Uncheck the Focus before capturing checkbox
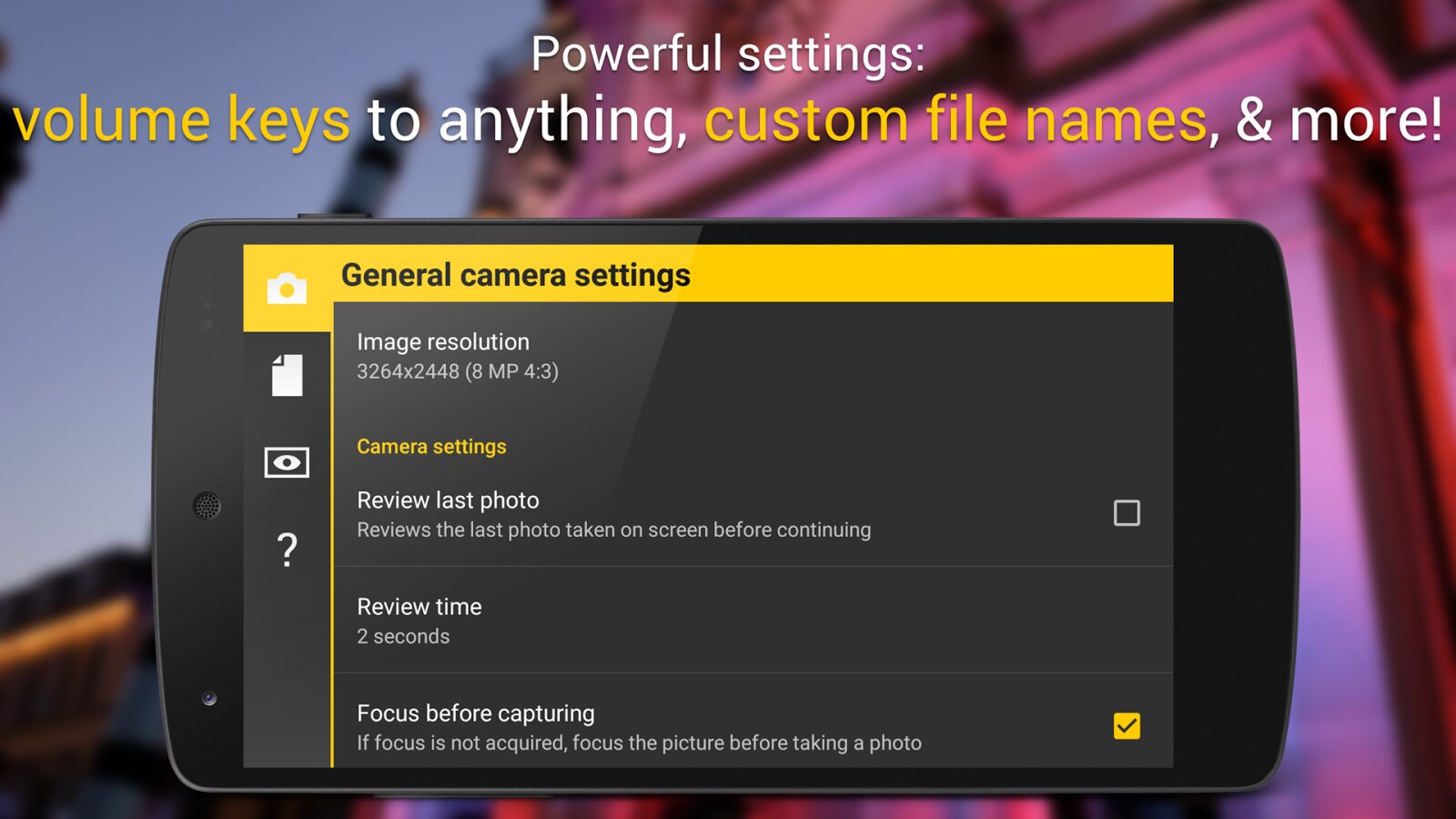The height and width of the screenshot is (819, 1456). coord(1127,726)
